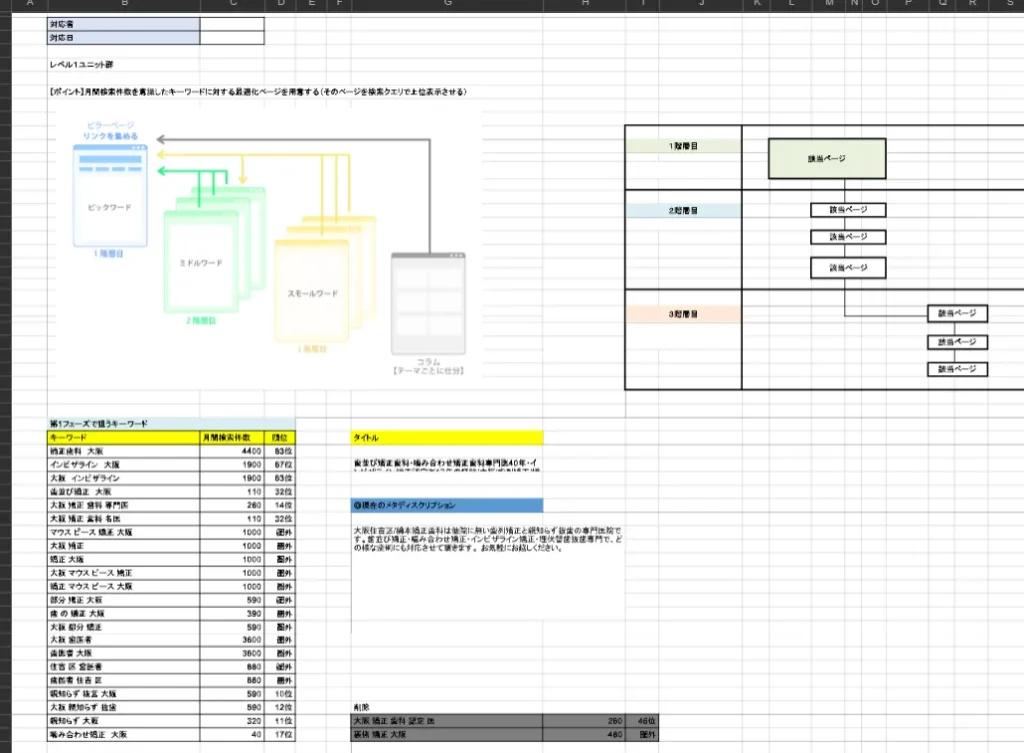
Task: Click the gray コラム page graphic
Action: click(x=428, y=303)
